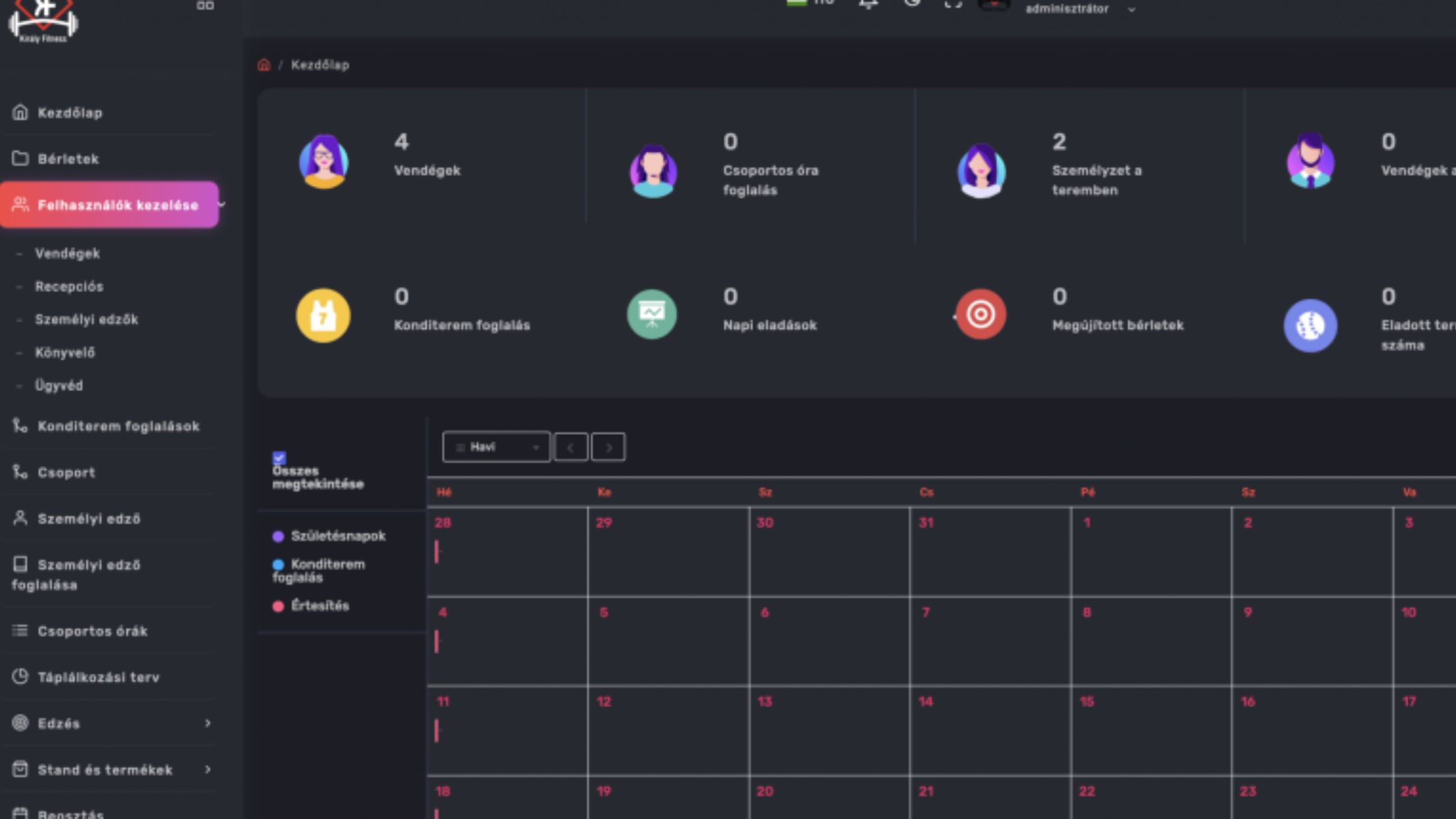
Task: Click the green Napi eladások icon
Action: (x=652, y=315)
